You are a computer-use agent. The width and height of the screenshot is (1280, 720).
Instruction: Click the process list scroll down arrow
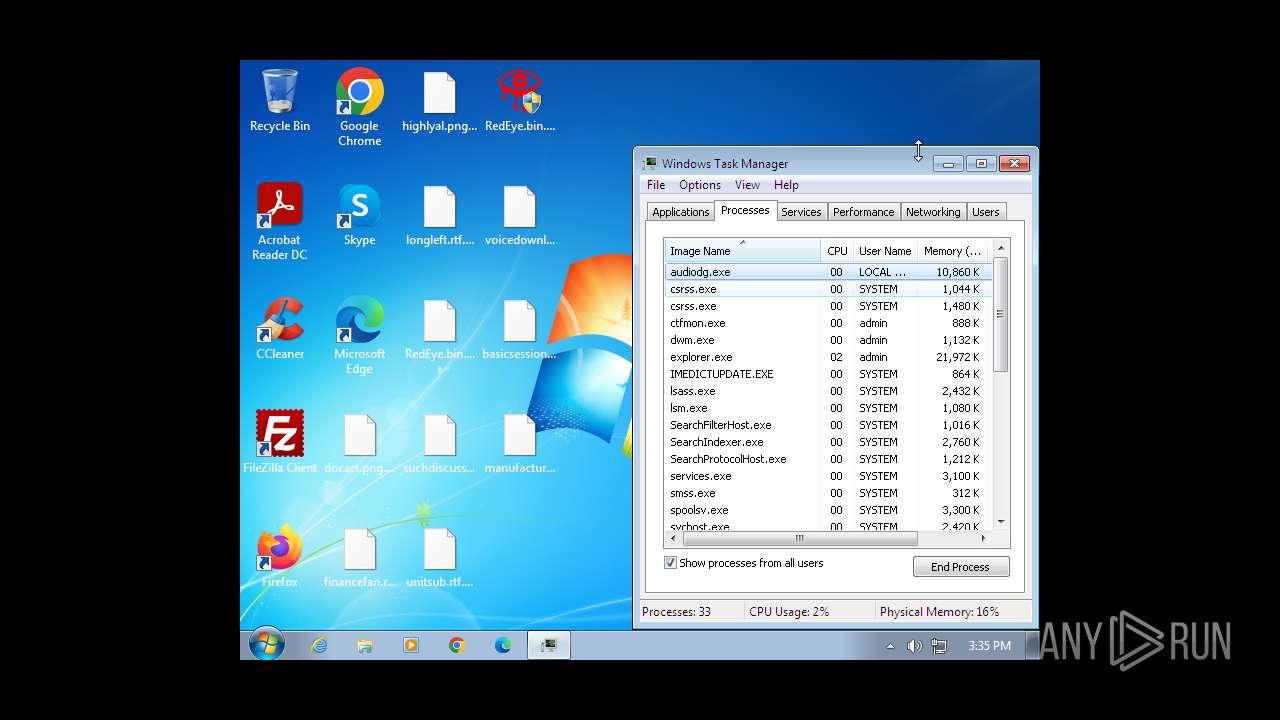[x=1001, y=522]
